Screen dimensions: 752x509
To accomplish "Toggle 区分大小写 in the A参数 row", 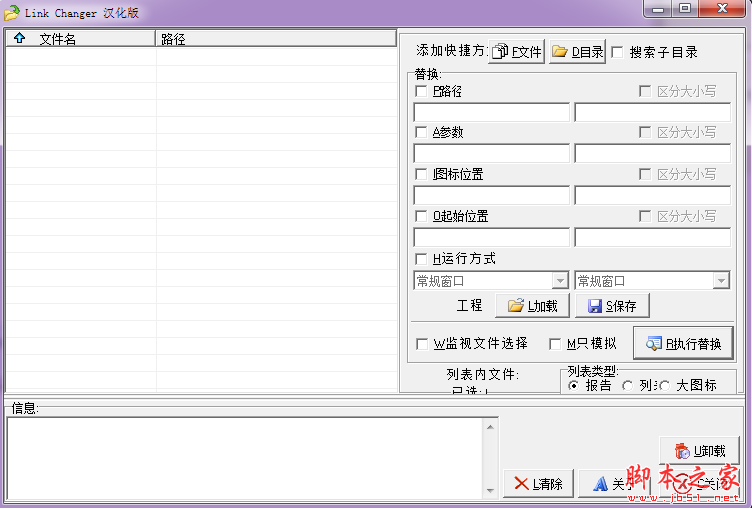I will [x=645, y=132].
